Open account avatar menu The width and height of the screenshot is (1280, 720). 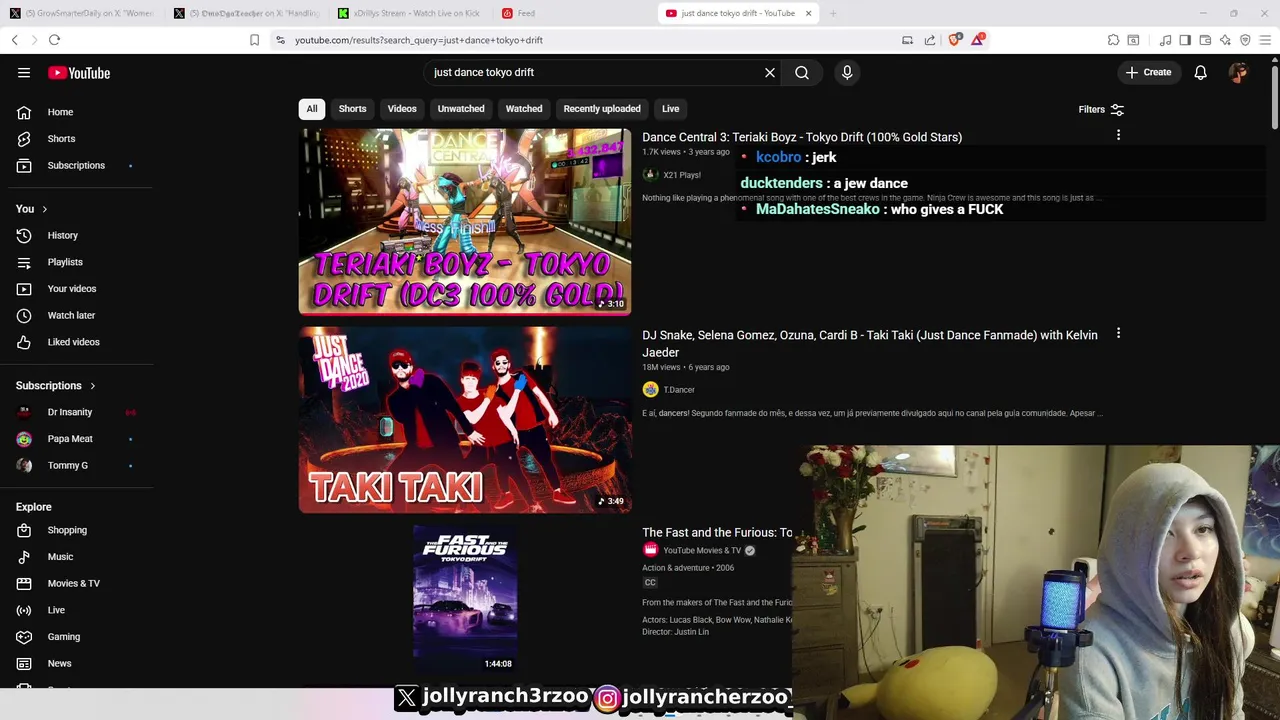pos(1238,73)
